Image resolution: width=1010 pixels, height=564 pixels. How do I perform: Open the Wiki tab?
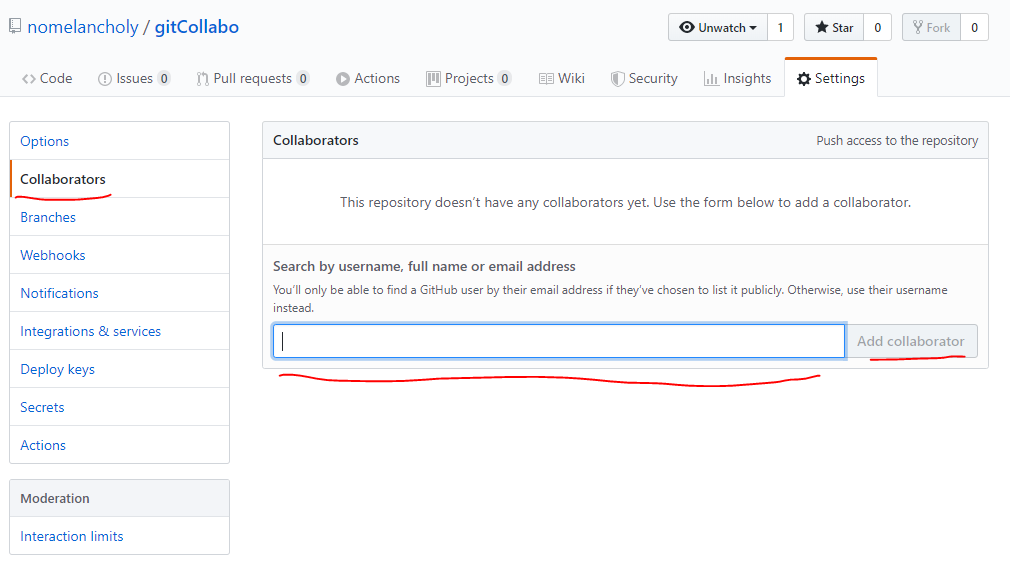click(562, 79)
